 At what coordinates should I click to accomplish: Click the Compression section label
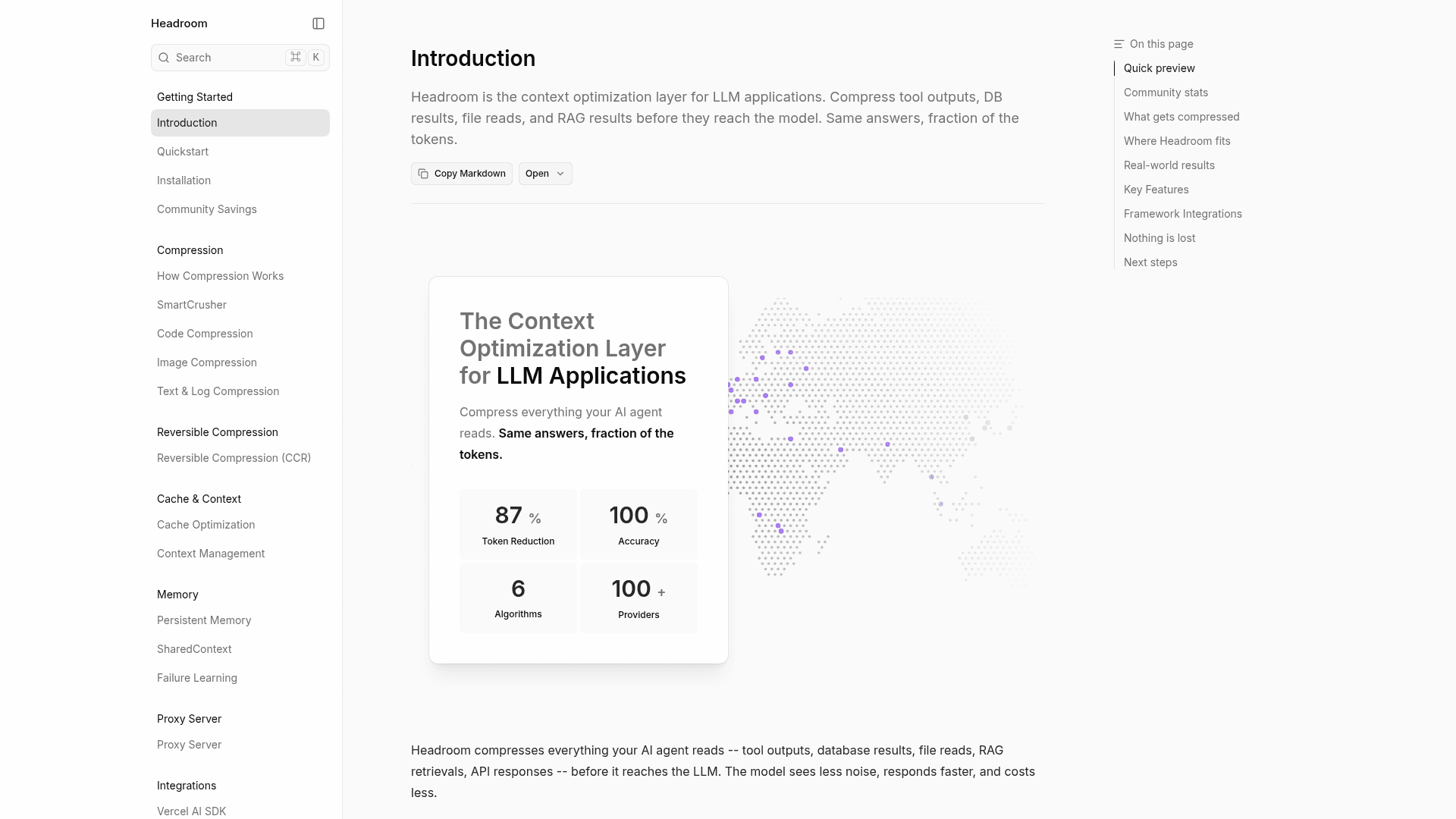(190, 250)
